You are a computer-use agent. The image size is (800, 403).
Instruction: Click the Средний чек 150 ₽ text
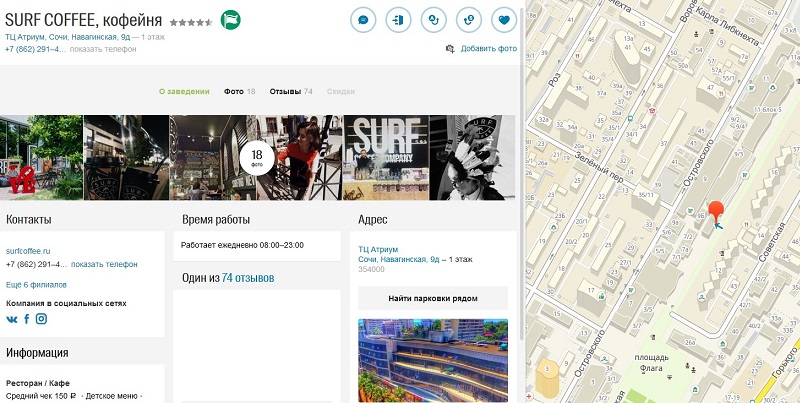[41, 395]
